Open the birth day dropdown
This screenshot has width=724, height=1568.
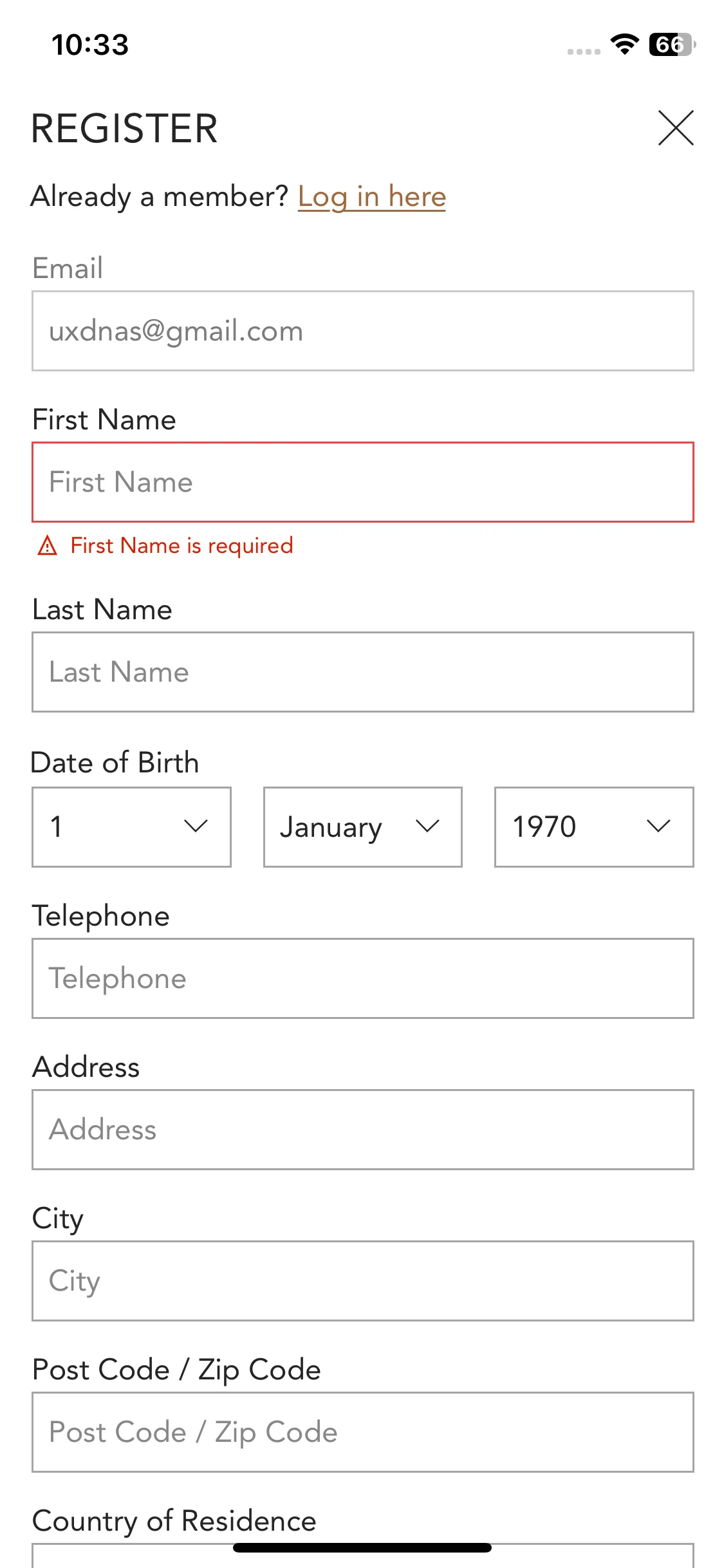coord(131,826)
